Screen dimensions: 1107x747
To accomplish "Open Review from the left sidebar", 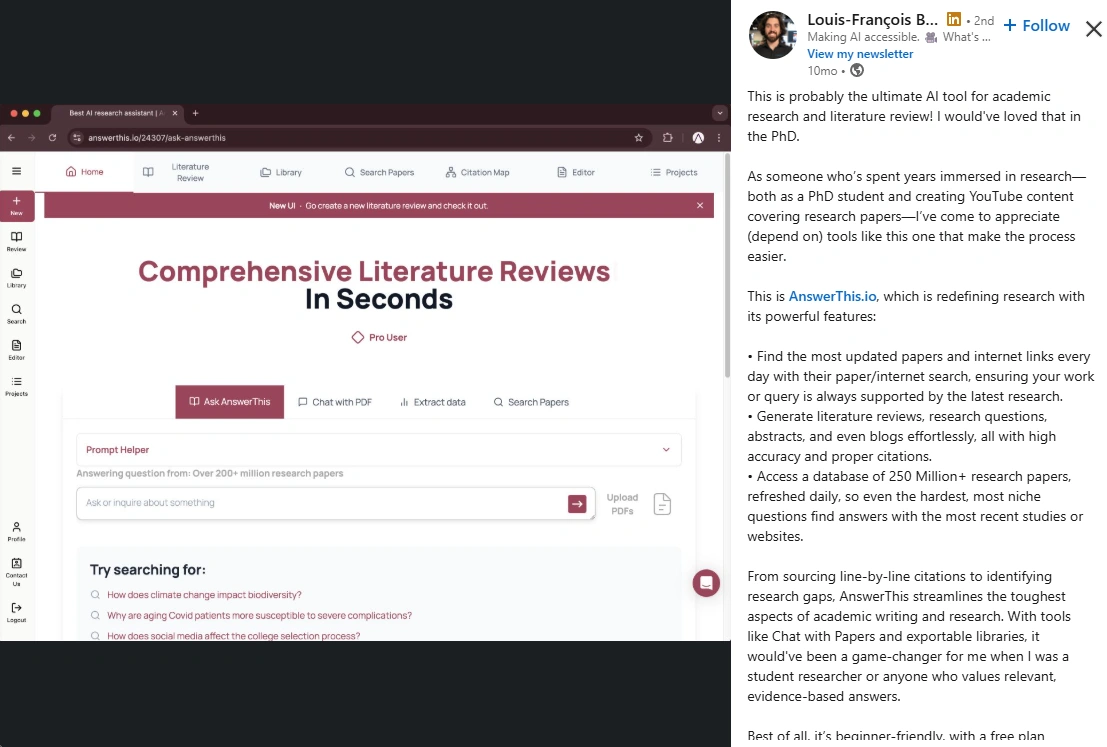I will [x=16, y=241].
